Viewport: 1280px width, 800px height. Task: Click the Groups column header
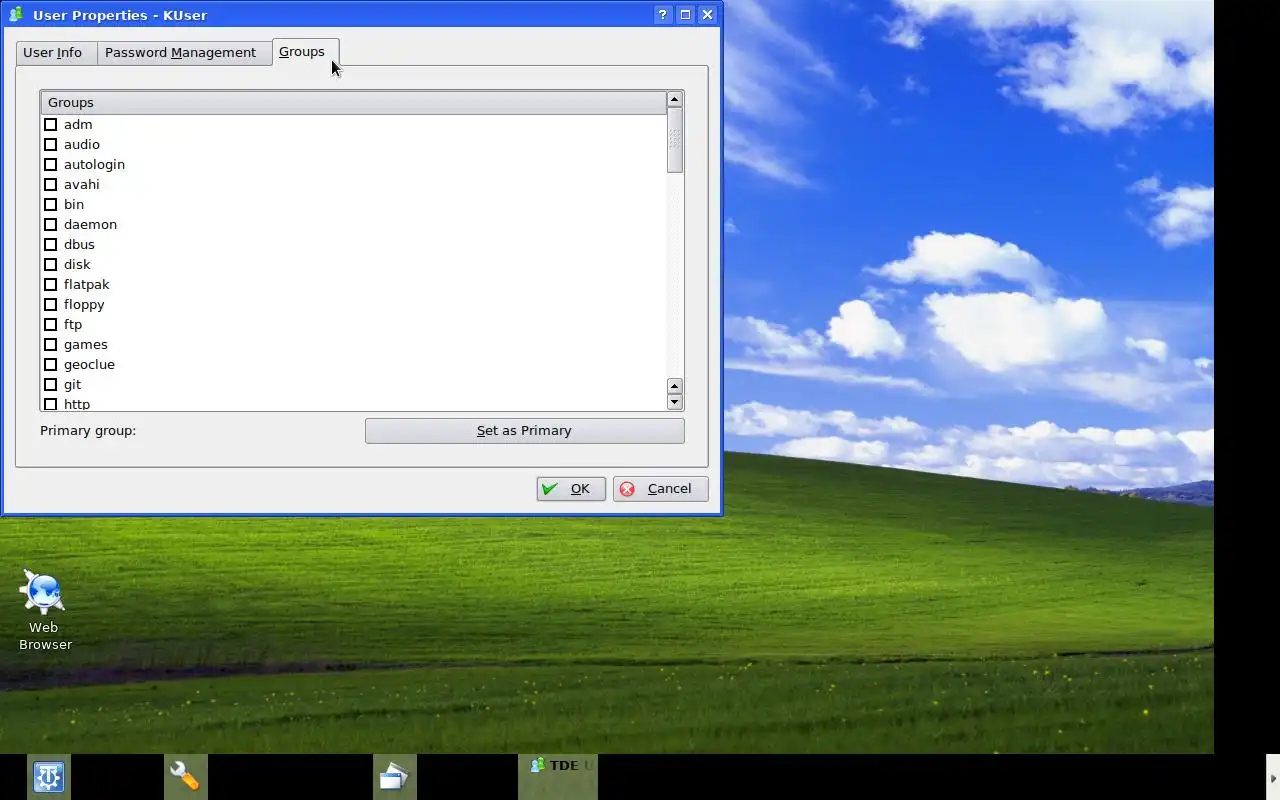[354, 102]
